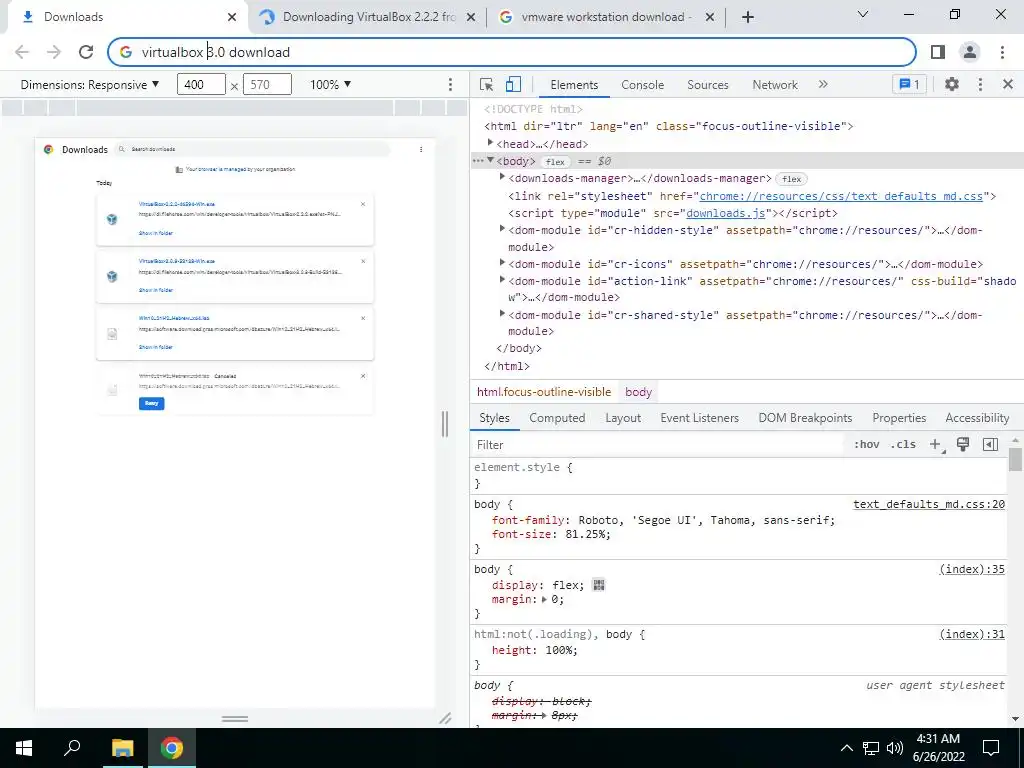Open the flexbox editor icon beside display: flex
The image size is (1024, 768).
pos(598,584)
